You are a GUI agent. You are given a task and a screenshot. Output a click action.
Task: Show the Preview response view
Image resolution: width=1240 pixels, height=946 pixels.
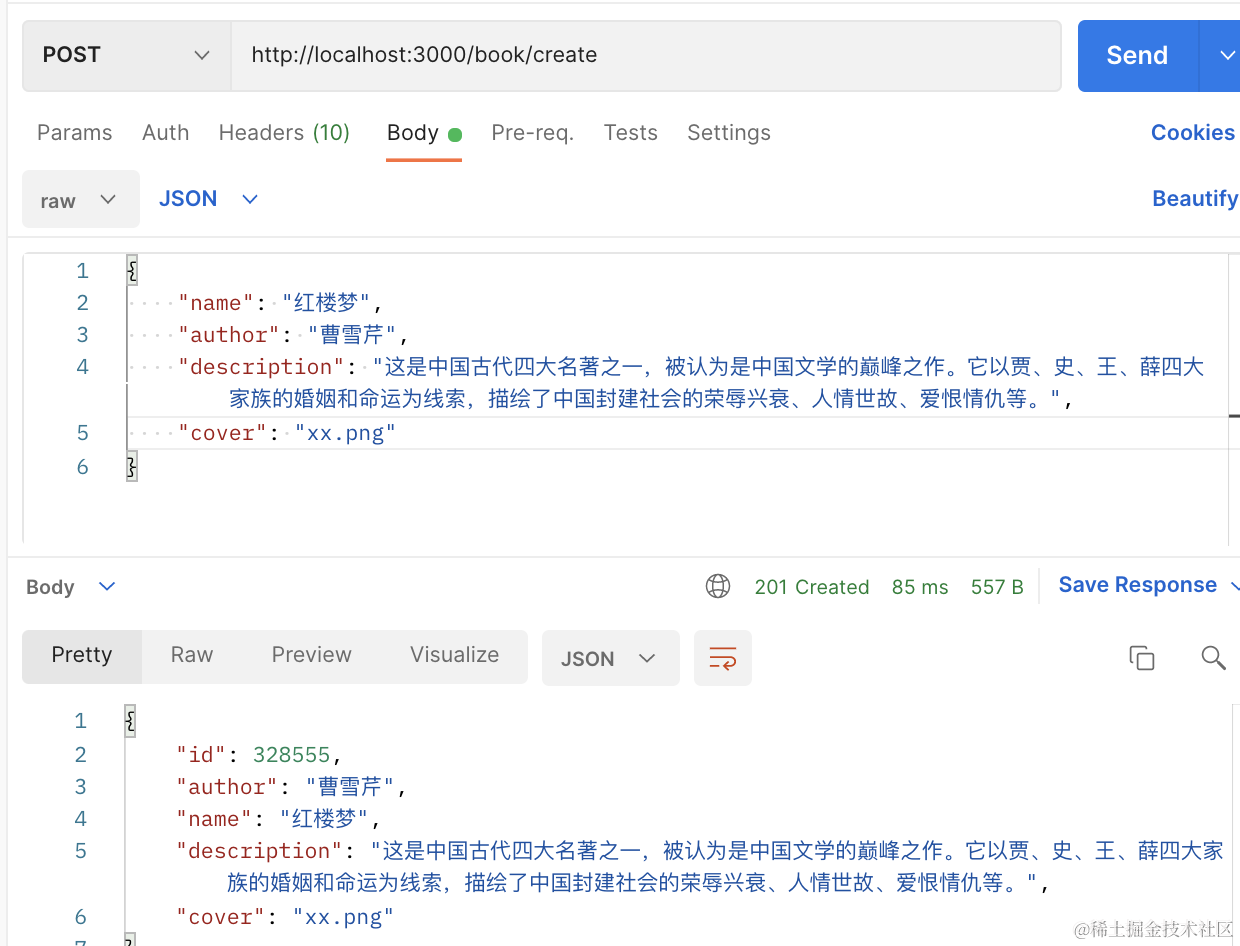(312, 655)
